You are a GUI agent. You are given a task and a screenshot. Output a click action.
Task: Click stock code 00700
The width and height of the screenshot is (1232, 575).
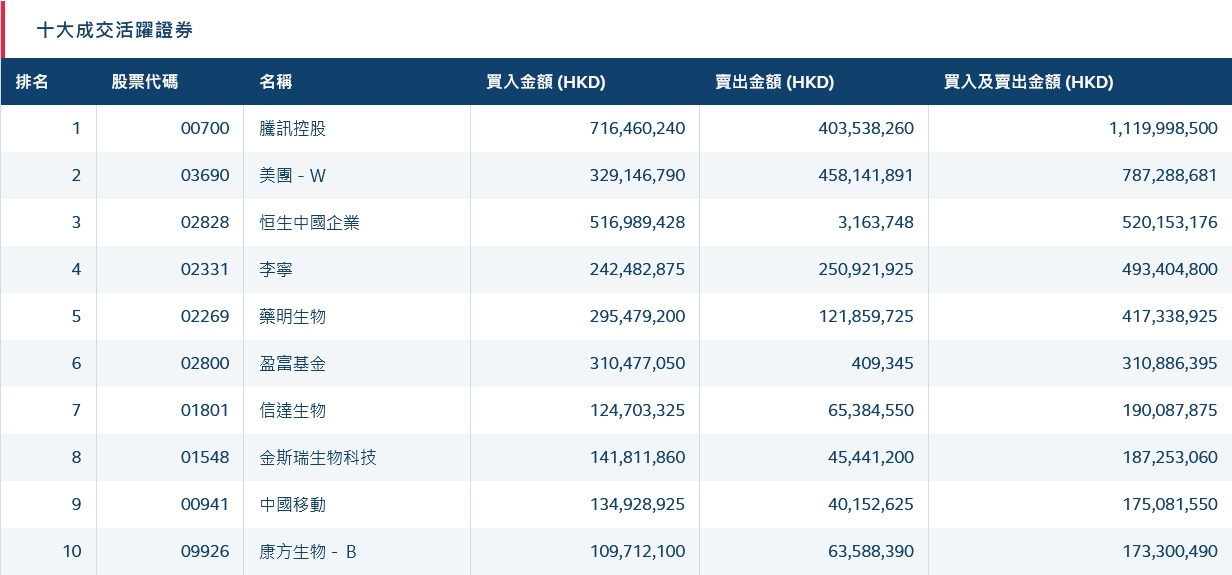(x=205, y=129)
